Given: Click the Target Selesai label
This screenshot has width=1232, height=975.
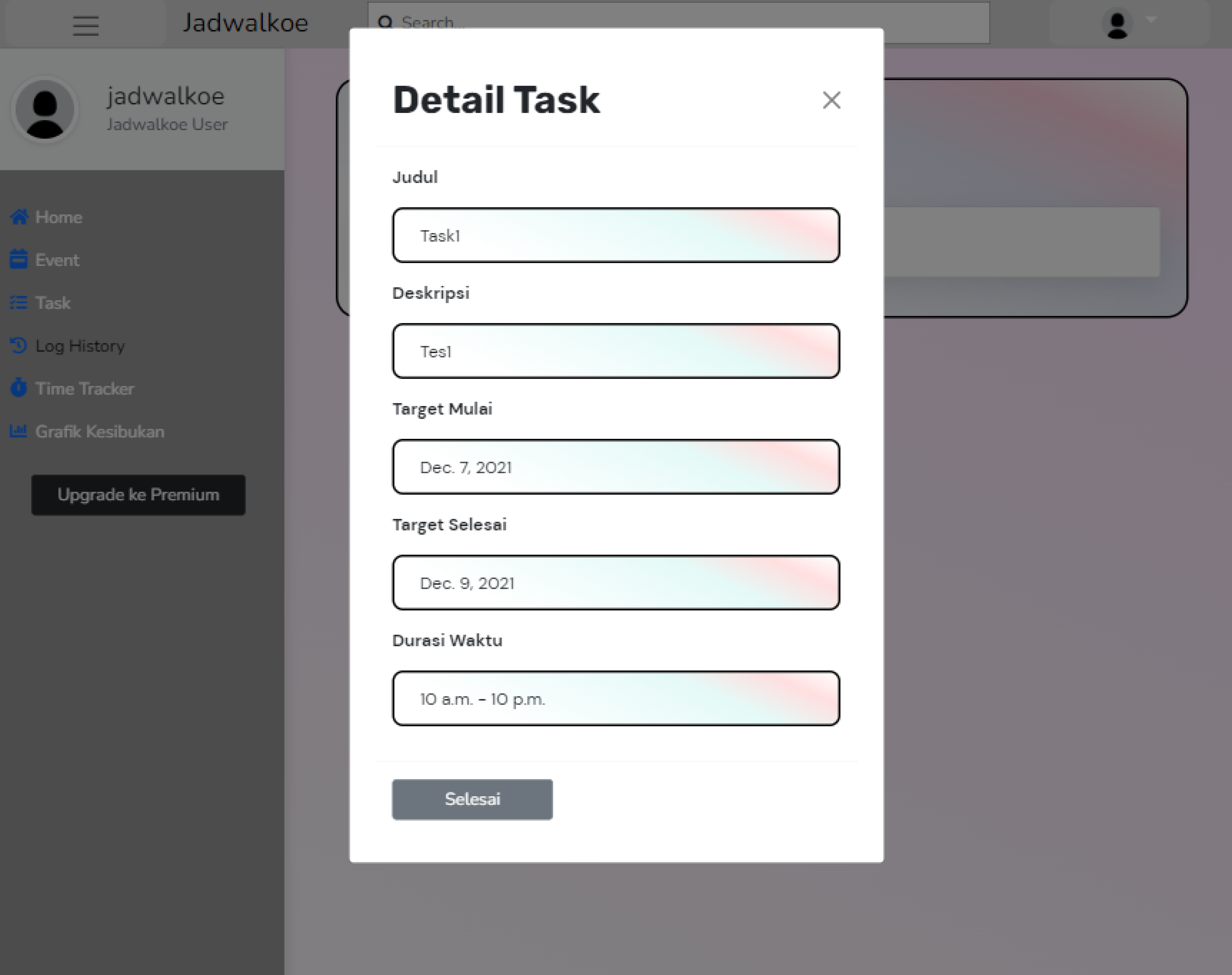Looking at the screenshot, I should [x=449, y=525].
